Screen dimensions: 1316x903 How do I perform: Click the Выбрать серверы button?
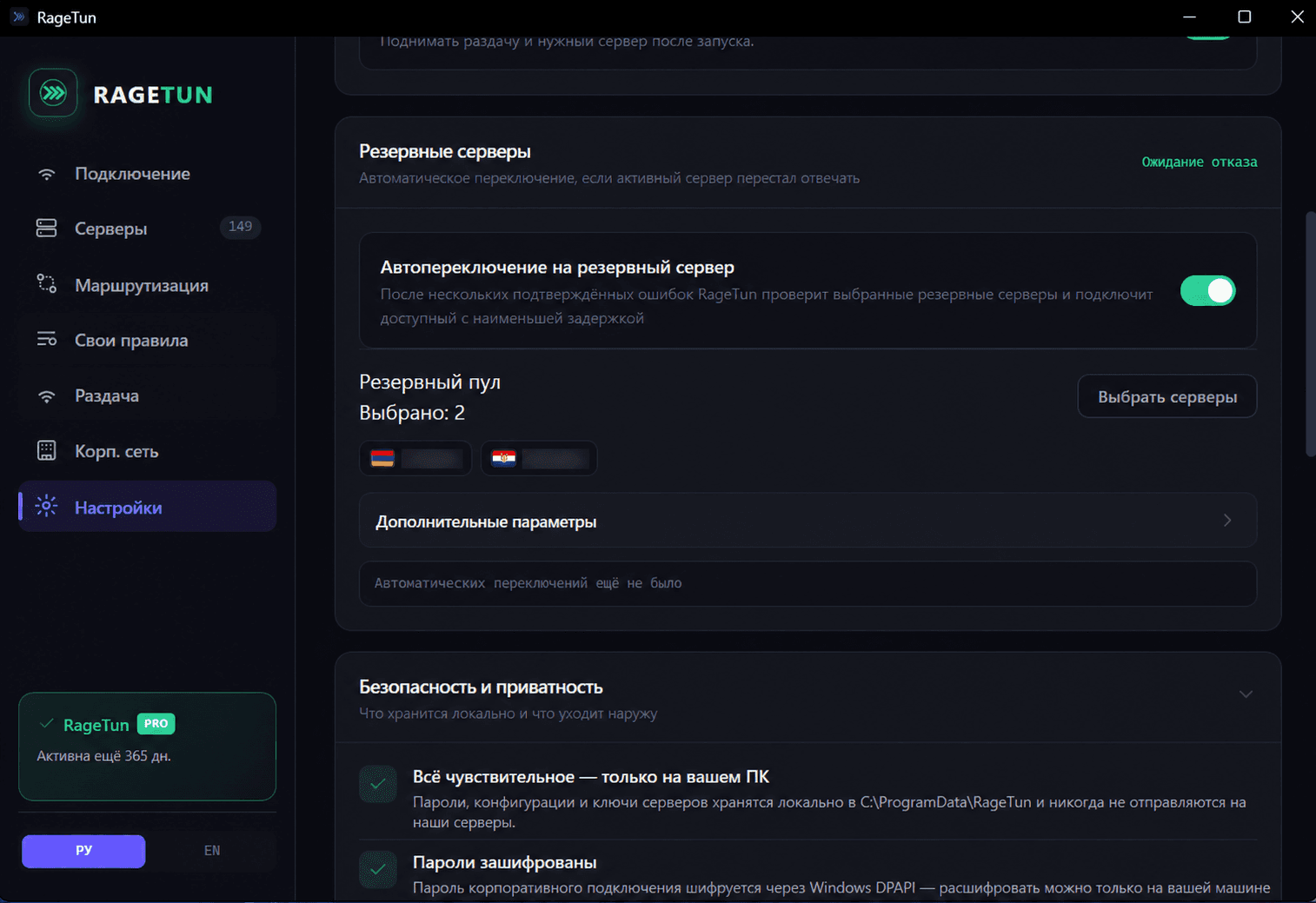click(1167, 396)
